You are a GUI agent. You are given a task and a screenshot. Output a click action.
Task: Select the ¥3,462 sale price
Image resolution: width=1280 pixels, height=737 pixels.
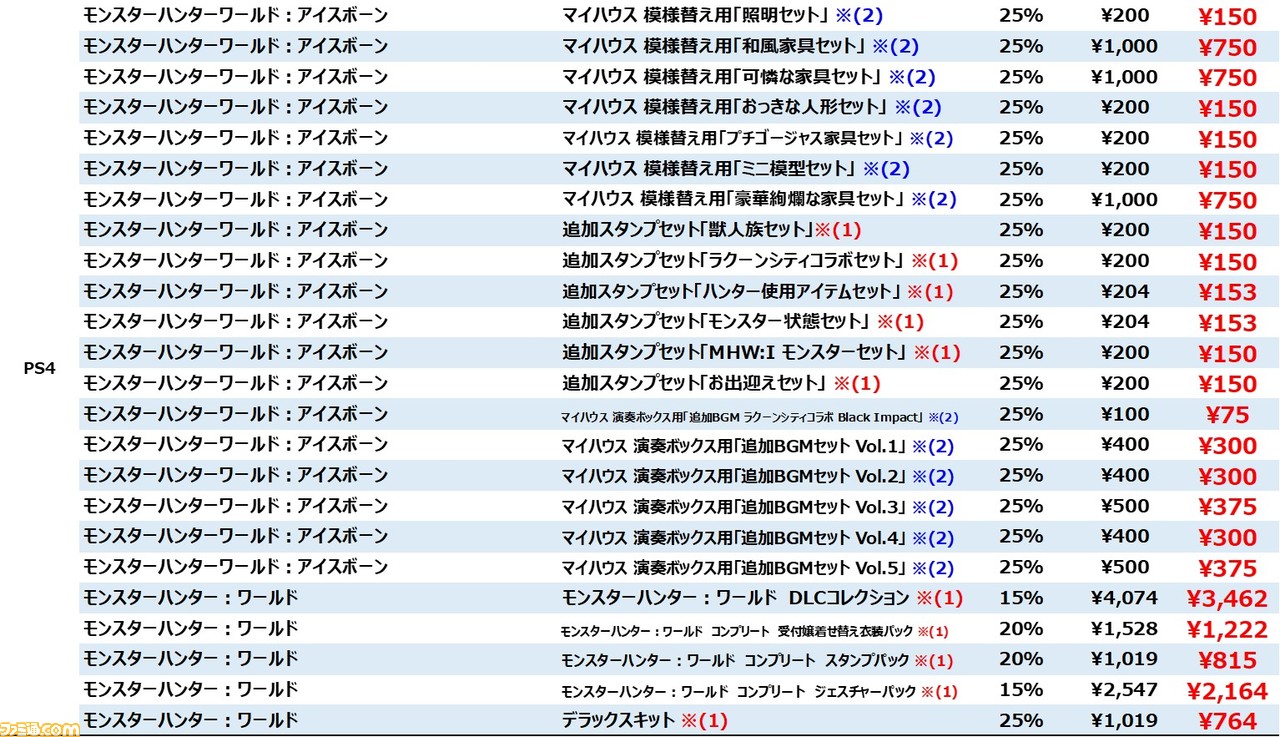pyautogui.click(x=1226, y=599)
